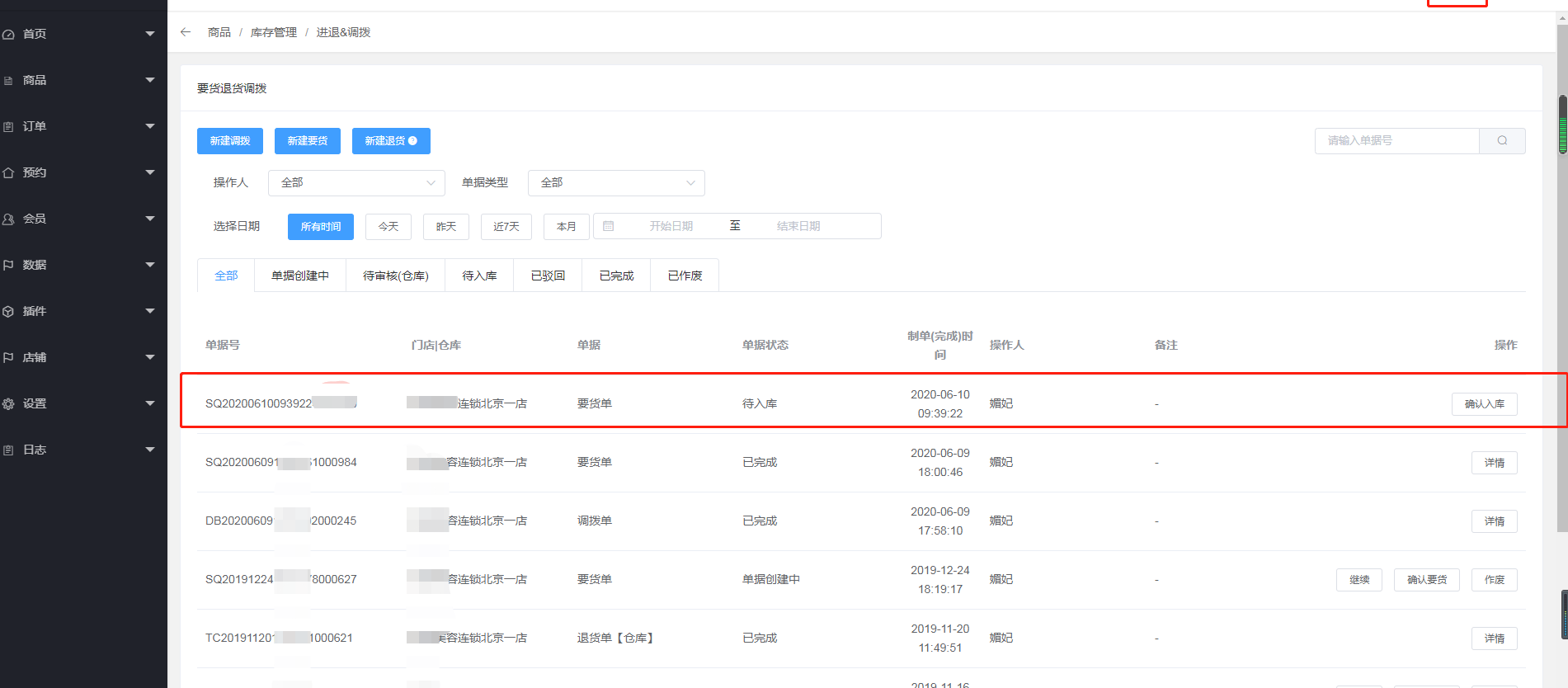The height and width of the screenshot is (688, 1568).
Task: Click order number DB20200609…2000245
Action: coord(280,521)
